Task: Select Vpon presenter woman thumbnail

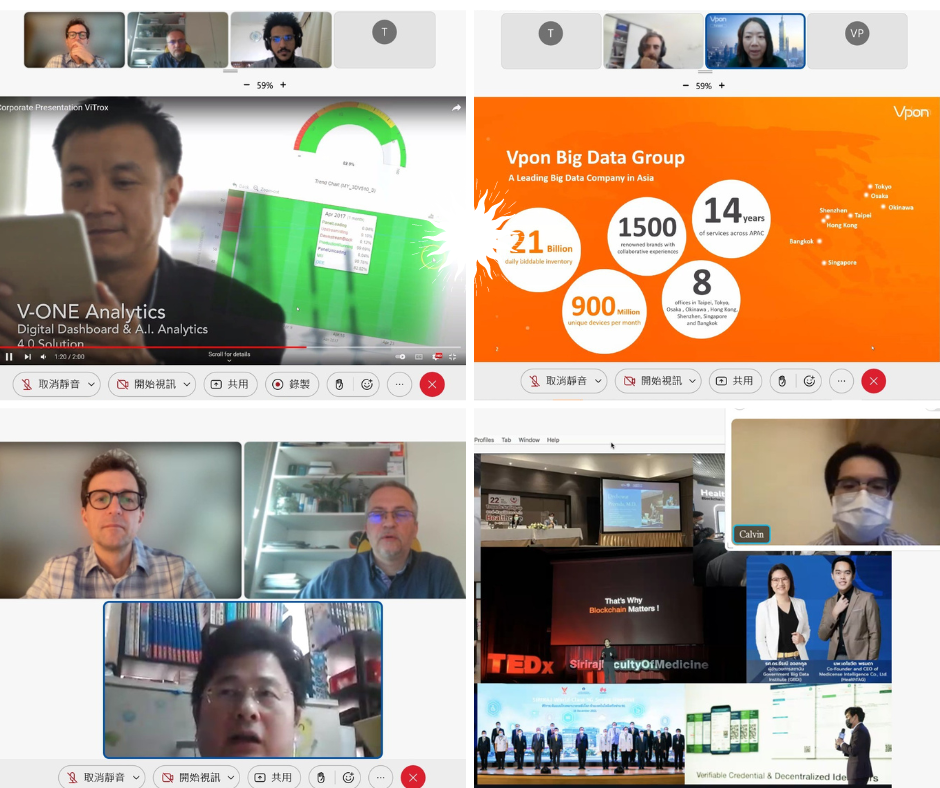Action: click(755, 41)
